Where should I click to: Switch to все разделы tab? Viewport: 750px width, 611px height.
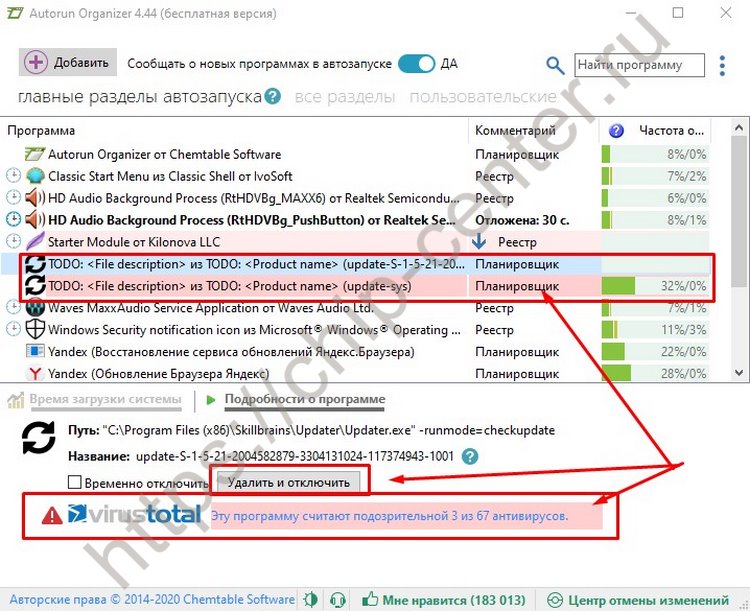pos(345,97)
